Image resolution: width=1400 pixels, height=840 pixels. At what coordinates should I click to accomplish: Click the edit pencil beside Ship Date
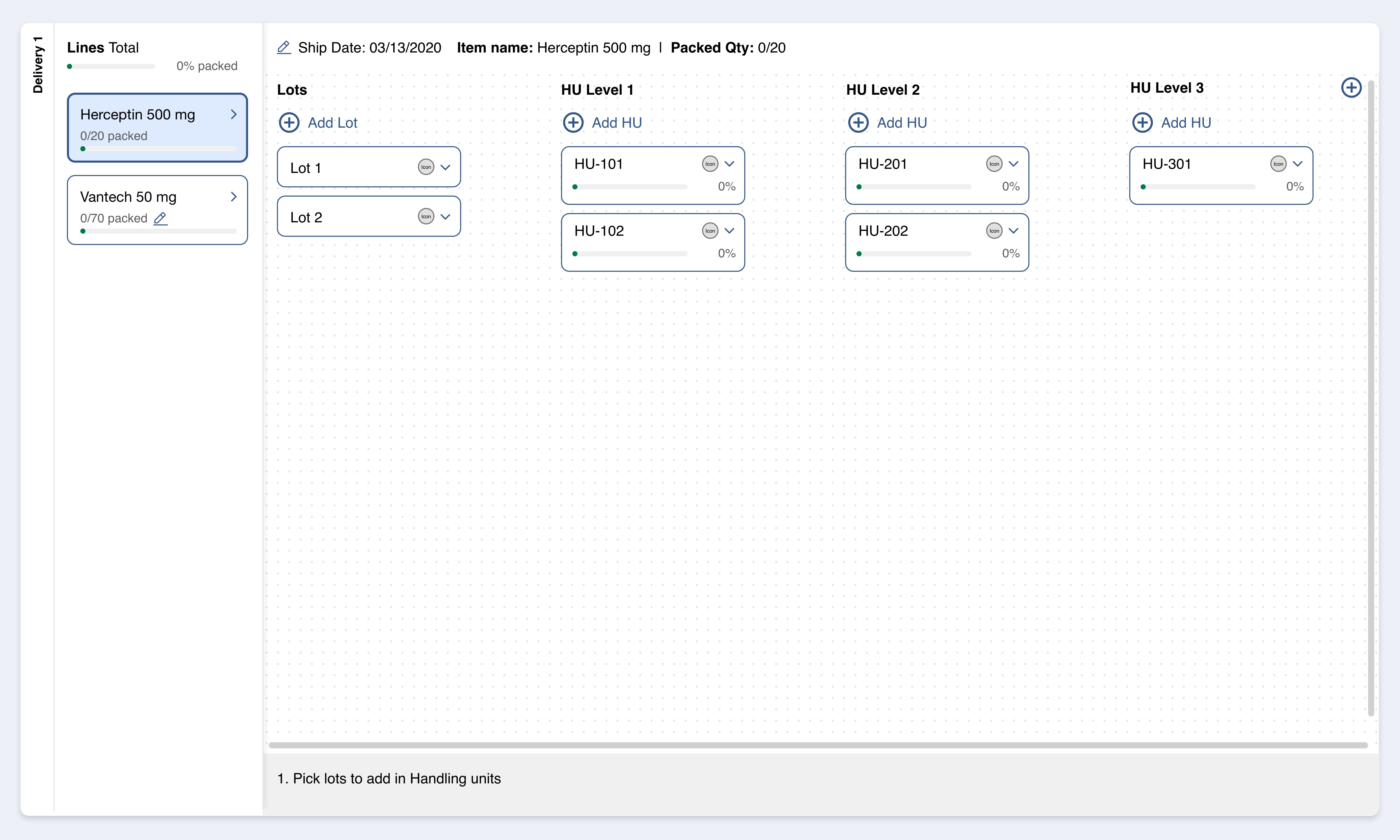click(284, 48)
